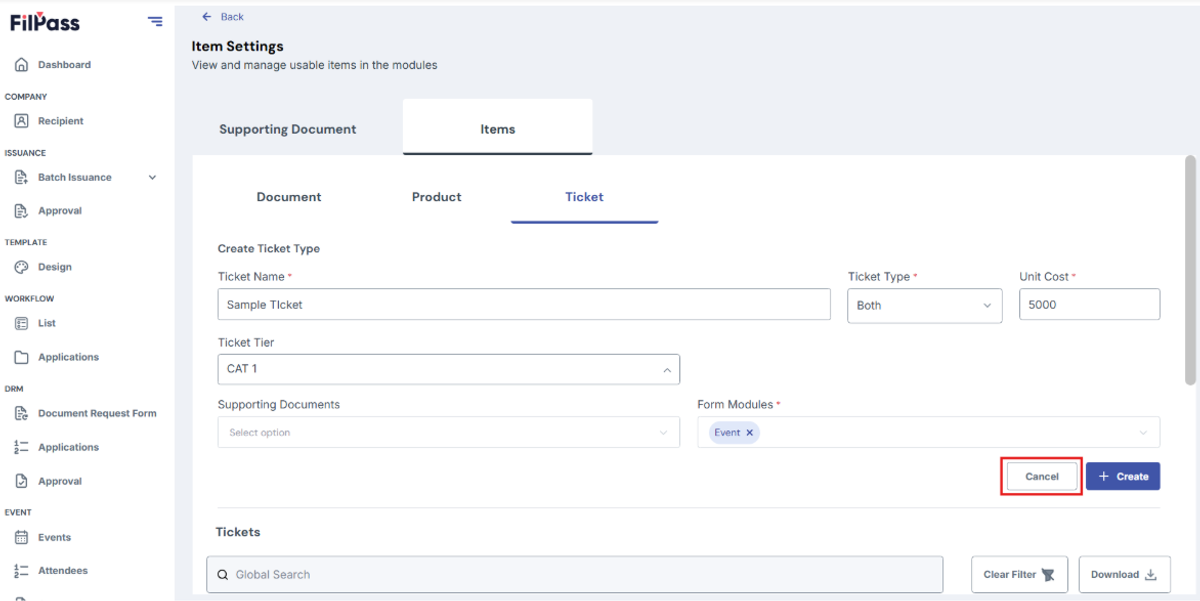
Task: Select the Items tab
Action: click(498, 128)
